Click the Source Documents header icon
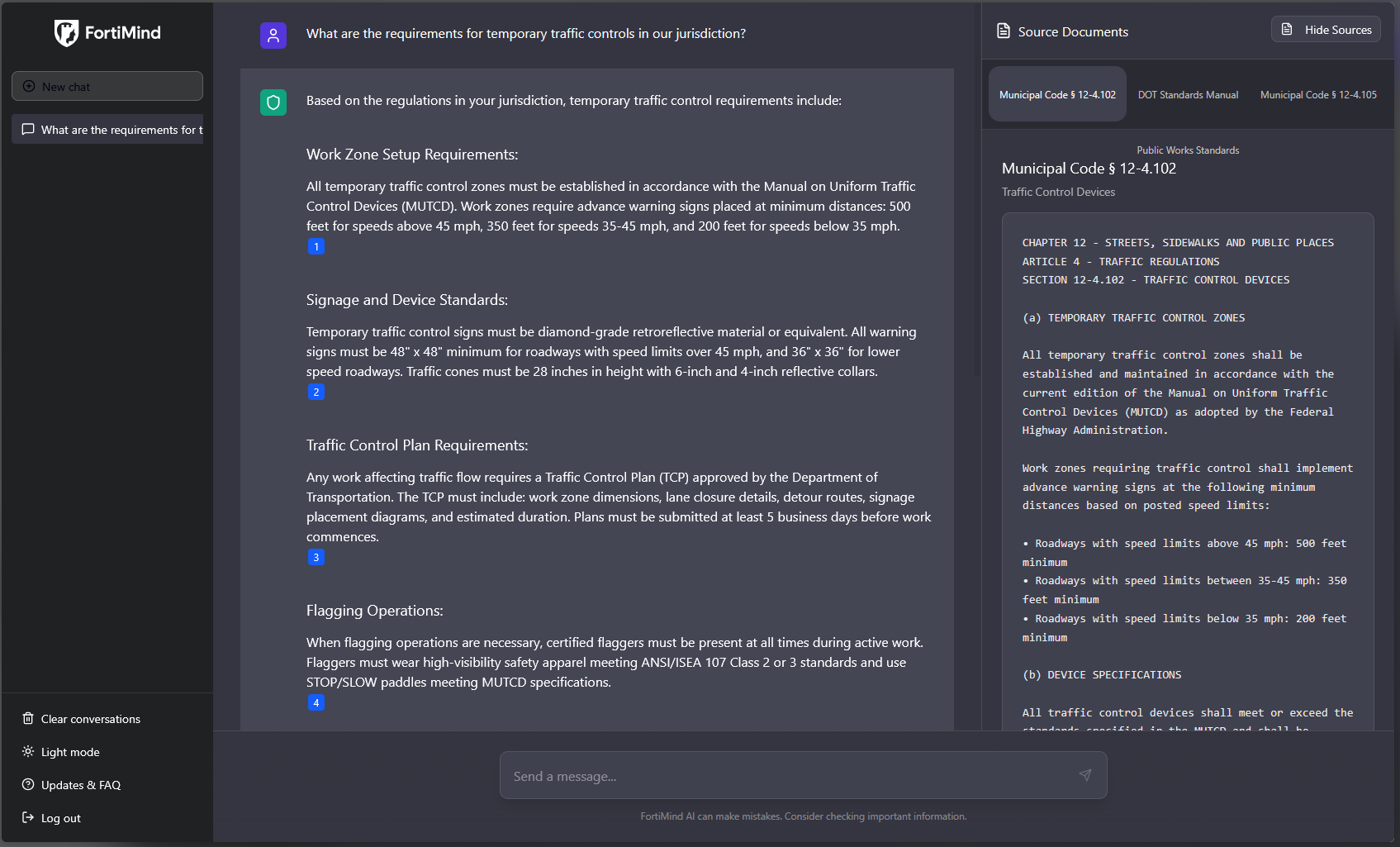1400x847 pixels. (x=1004, y=31)
